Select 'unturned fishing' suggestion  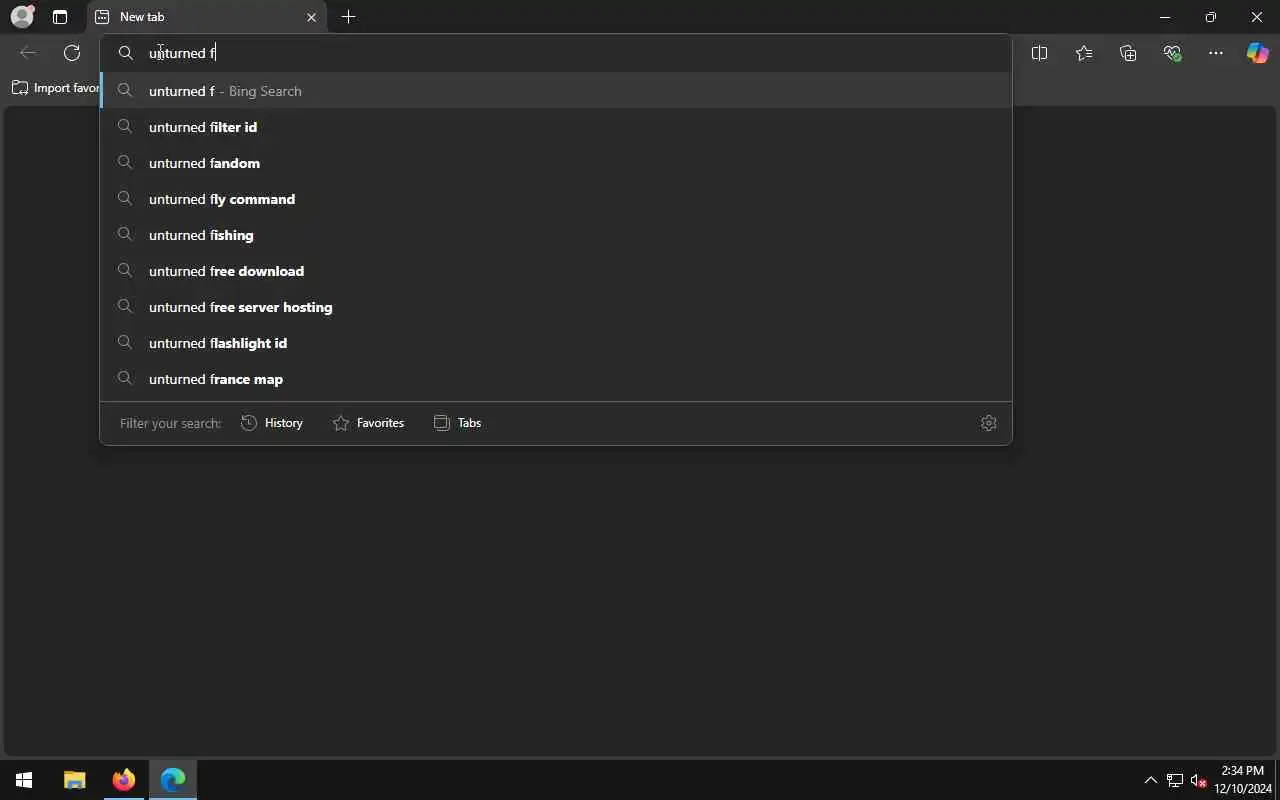556,235
